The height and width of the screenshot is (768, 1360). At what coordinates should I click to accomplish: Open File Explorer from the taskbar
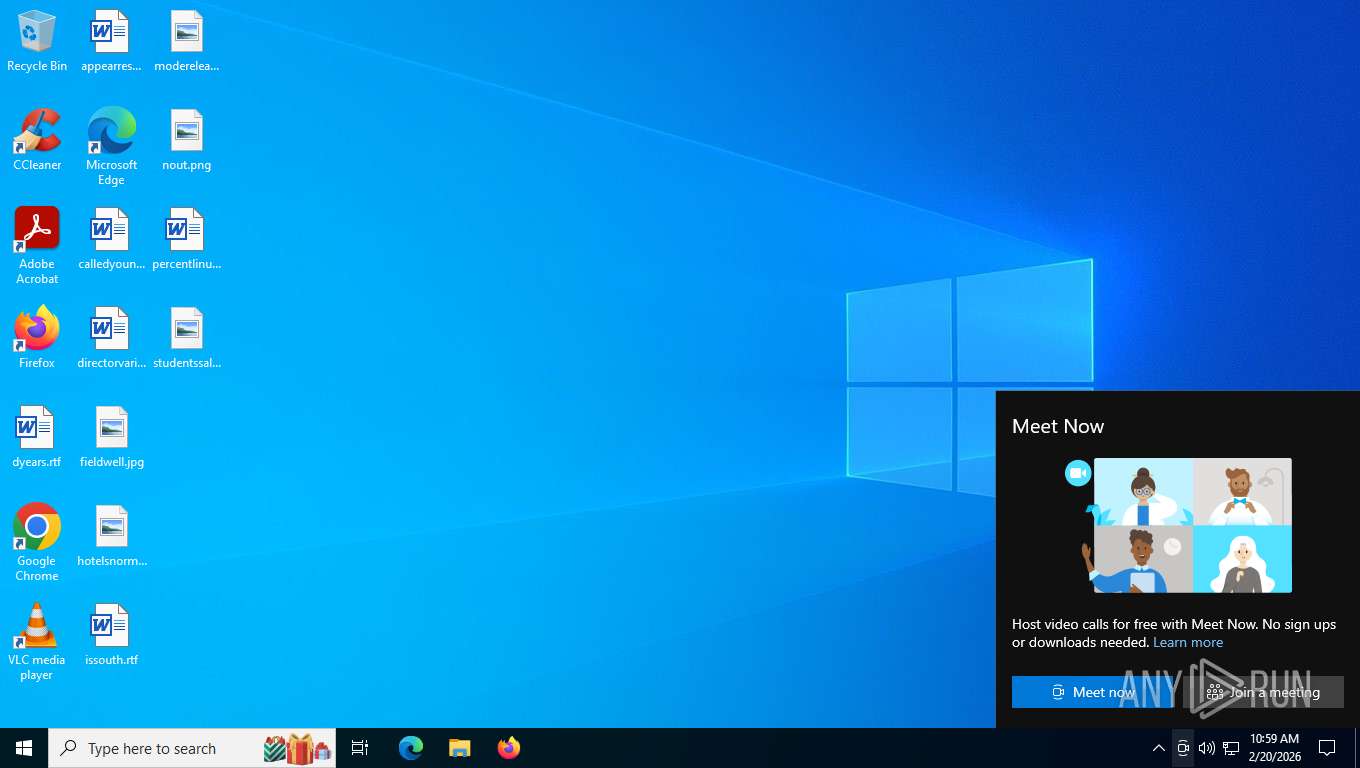click(460, 748)
